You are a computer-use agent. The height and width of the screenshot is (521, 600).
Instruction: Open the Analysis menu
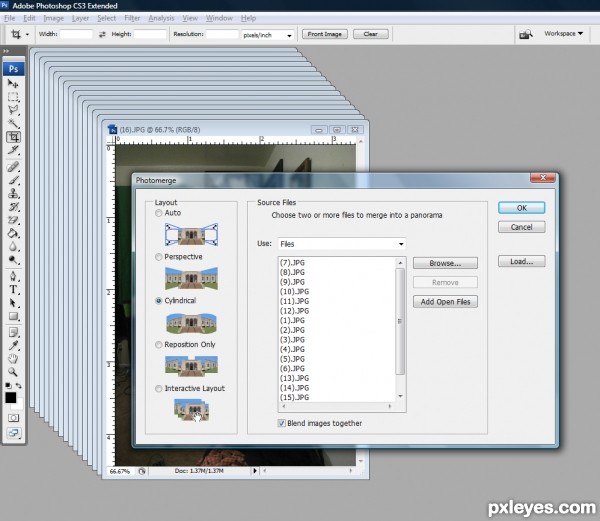pos(161,18)
